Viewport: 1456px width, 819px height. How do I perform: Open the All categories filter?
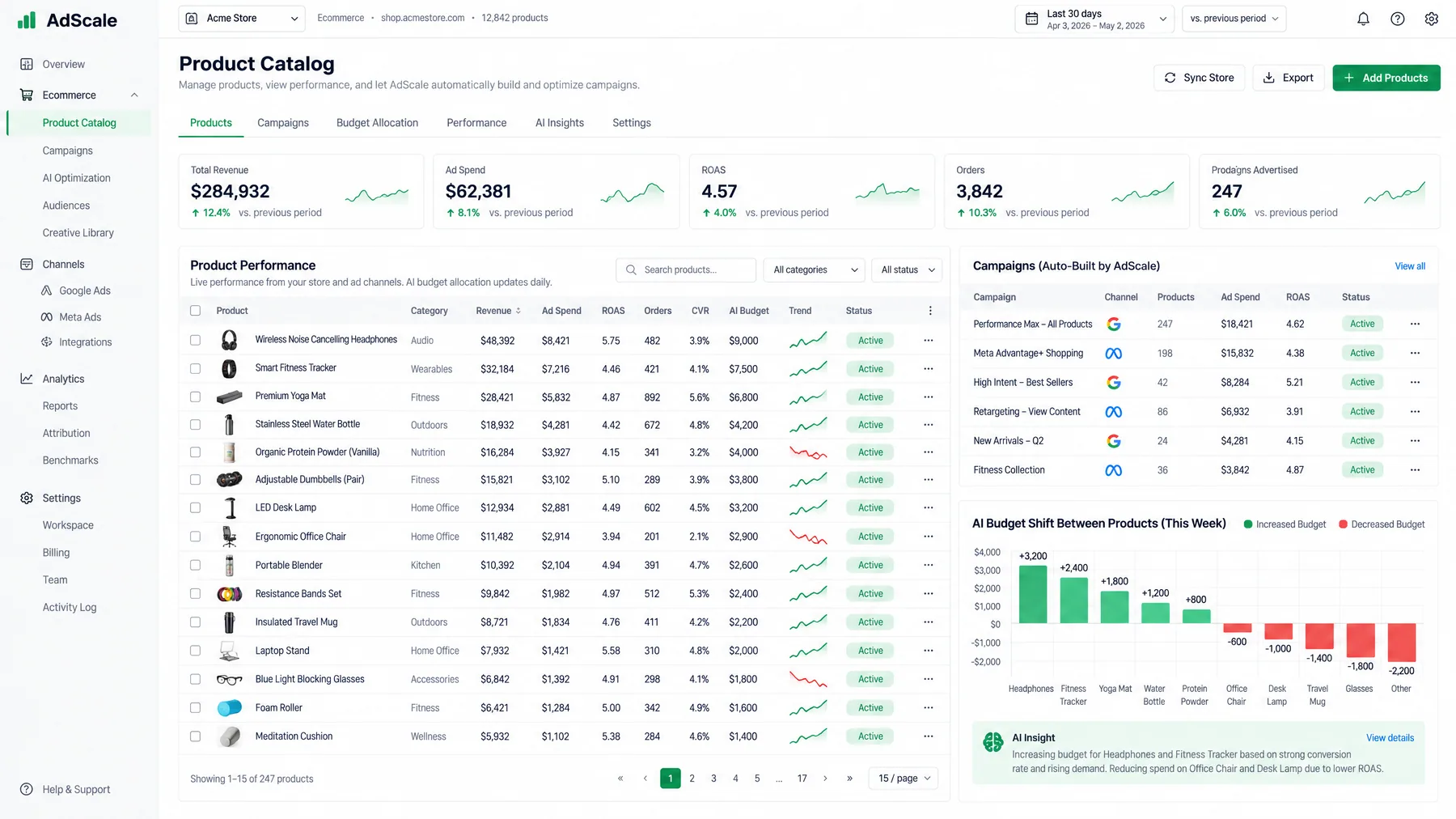[x=815, y=270]
